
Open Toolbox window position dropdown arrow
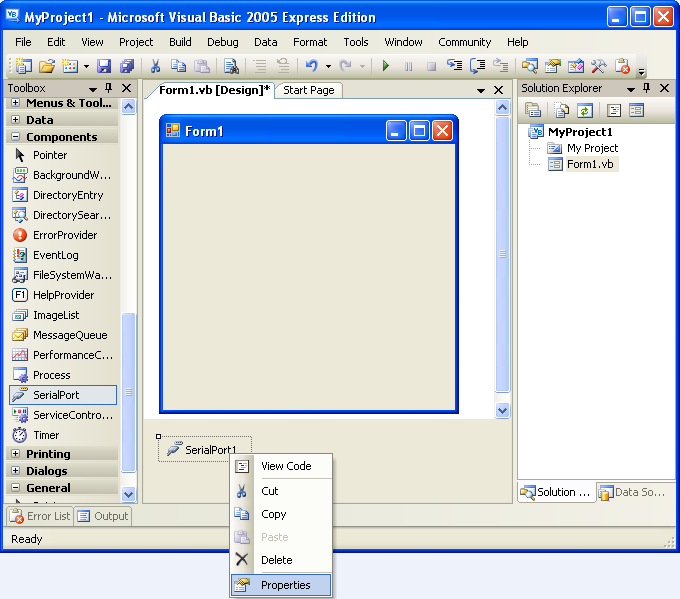click(x=93, y=89)
